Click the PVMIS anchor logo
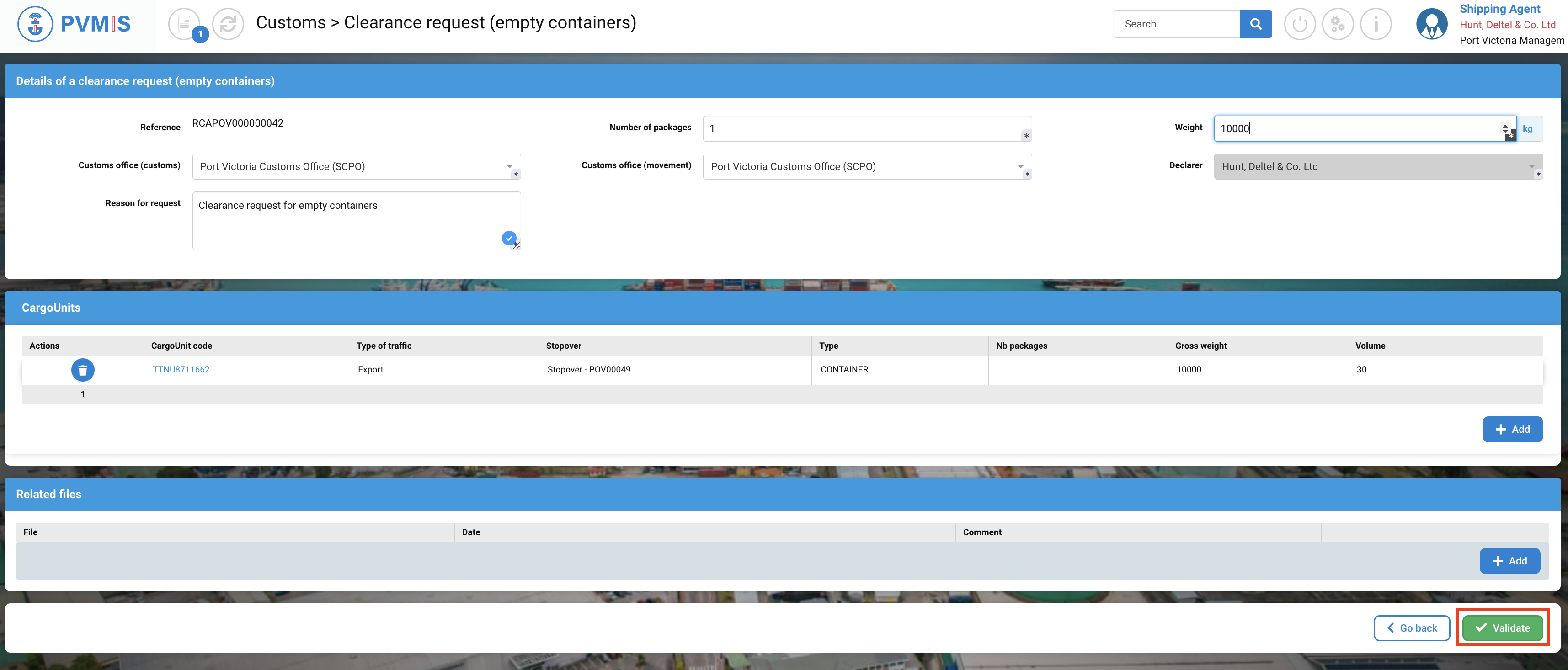Viewport: 1568px width, 670px height. (35, 24)
